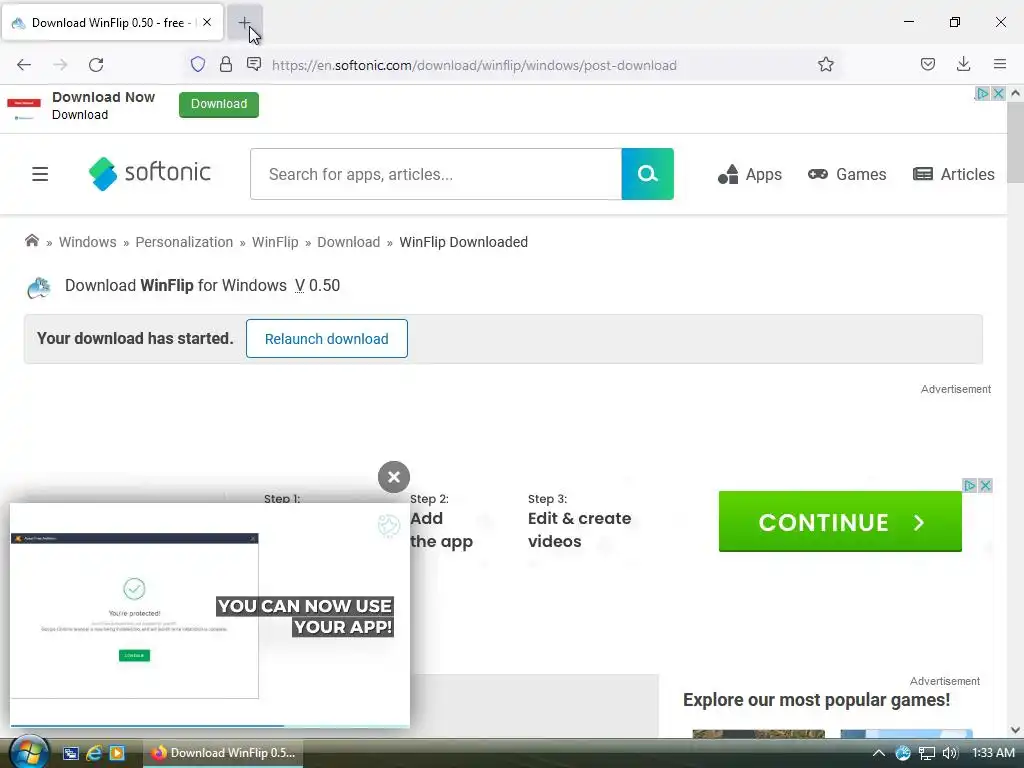Screen dimensions: 1024x768
Task: Select Firefox Download WinFlip taskbar button
Action: click(223, 753)
